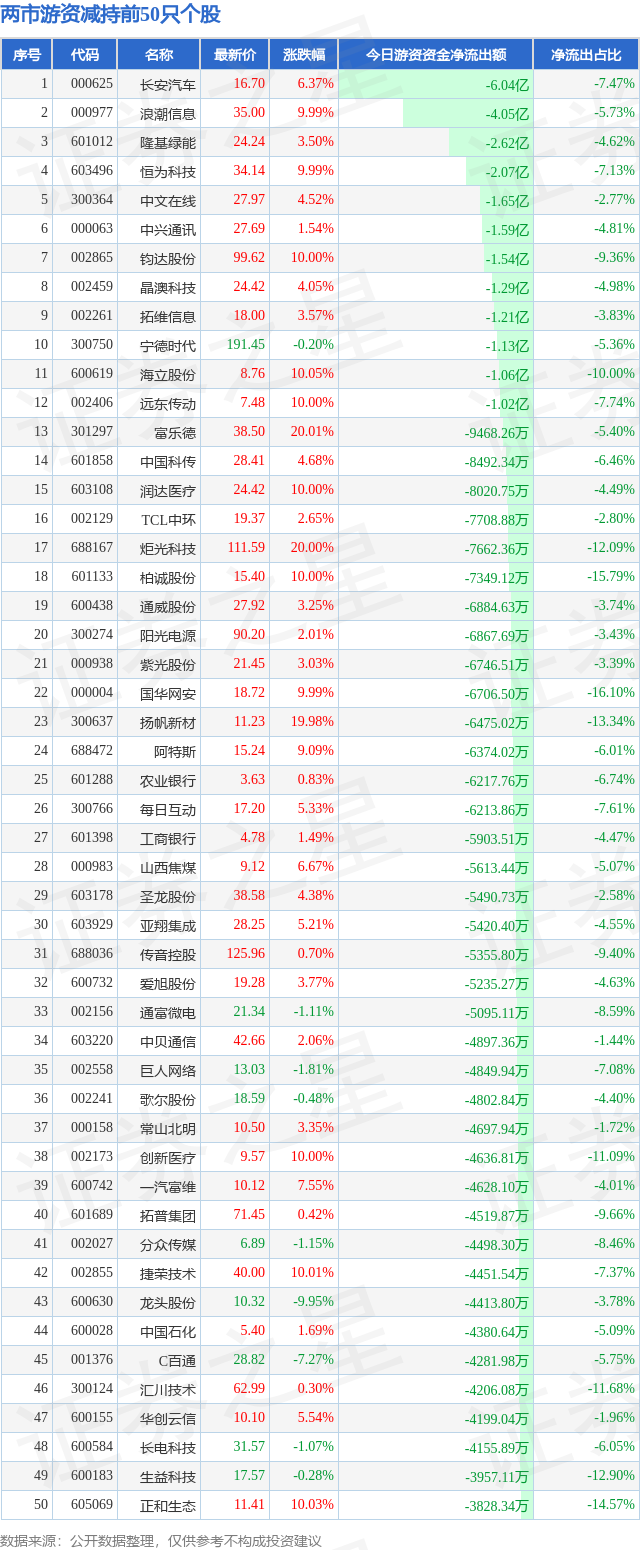Click the -8492.34万 outflow value
Image resolution: width=640 pixels, height=1550 pixels.
497,462
